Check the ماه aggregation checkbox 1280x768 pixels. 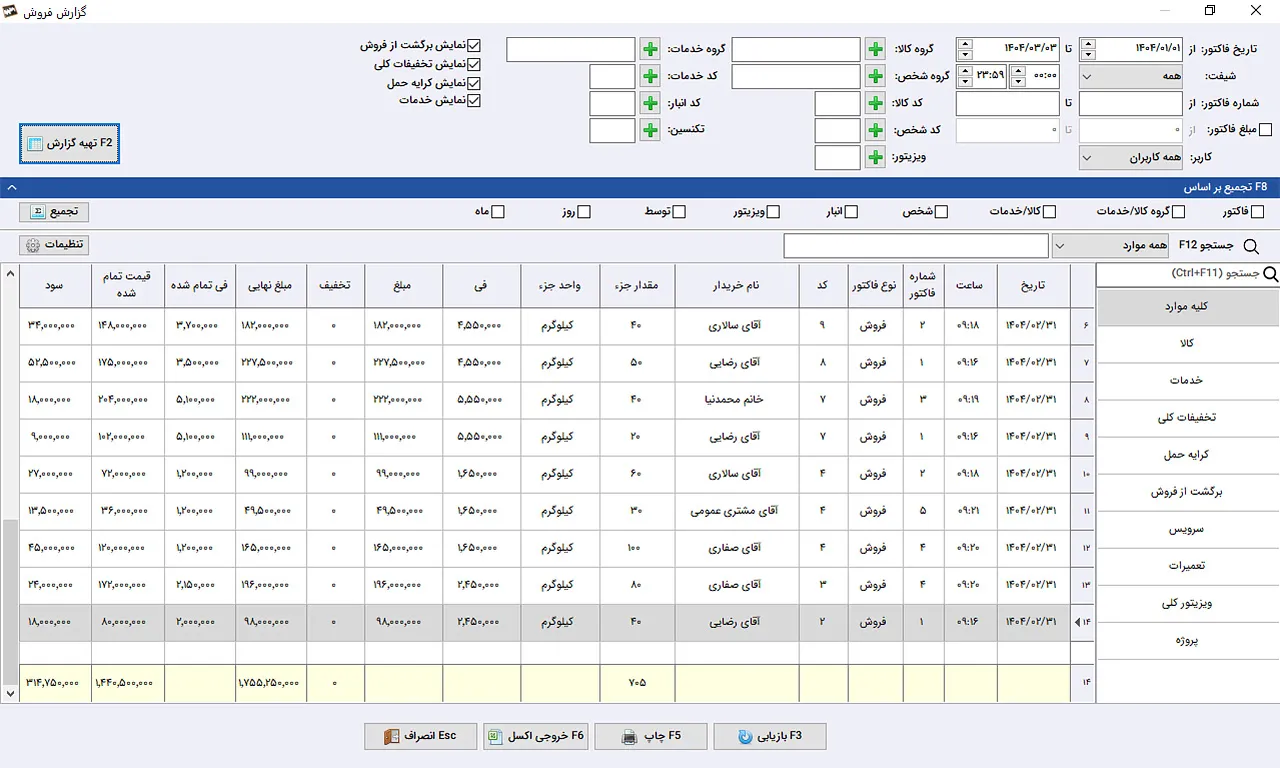498,212
